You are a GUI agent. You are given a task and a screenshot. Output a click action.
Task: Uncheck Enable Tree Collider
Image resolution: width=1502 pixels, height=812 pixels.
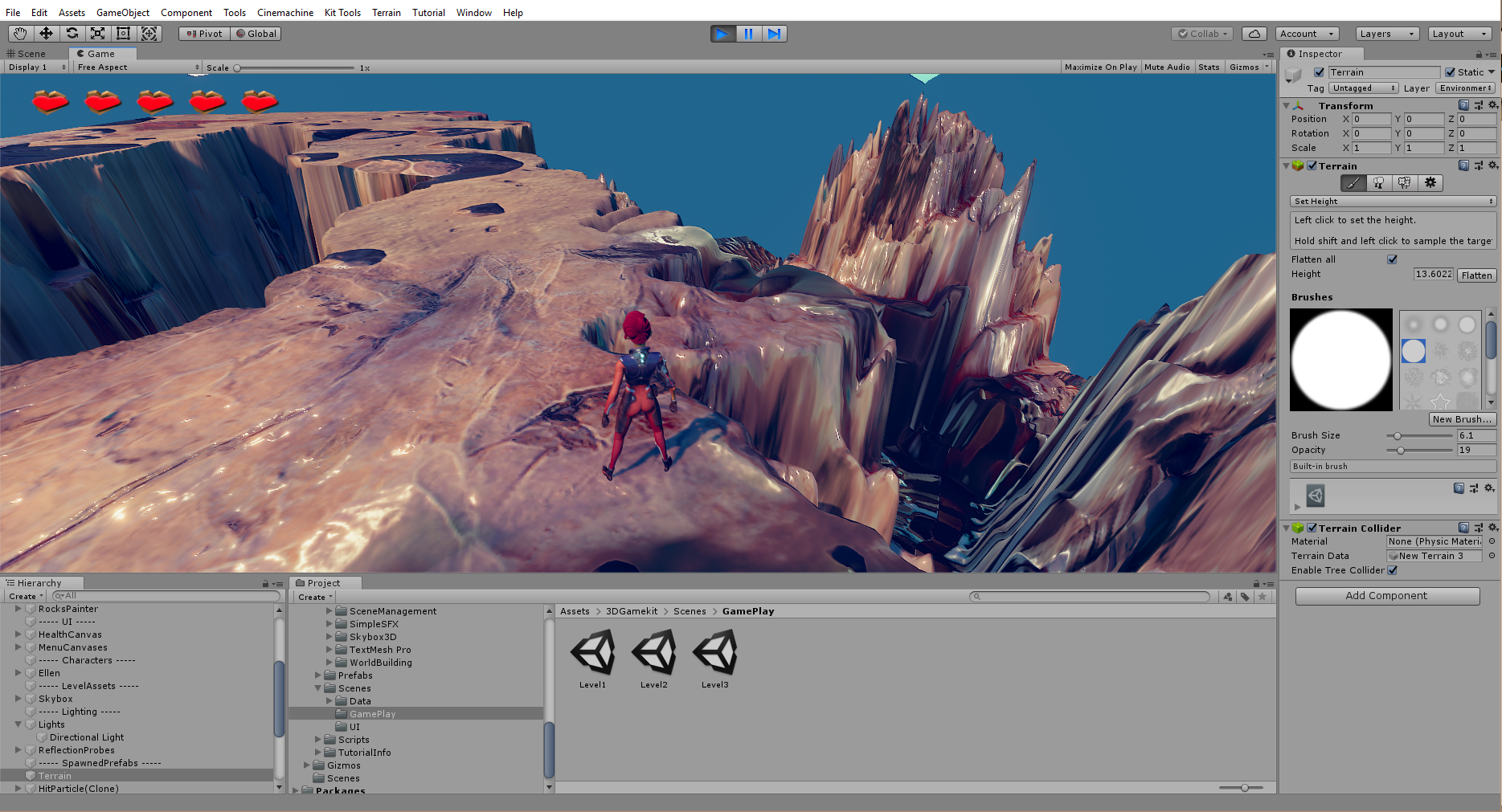[1393, 570]
